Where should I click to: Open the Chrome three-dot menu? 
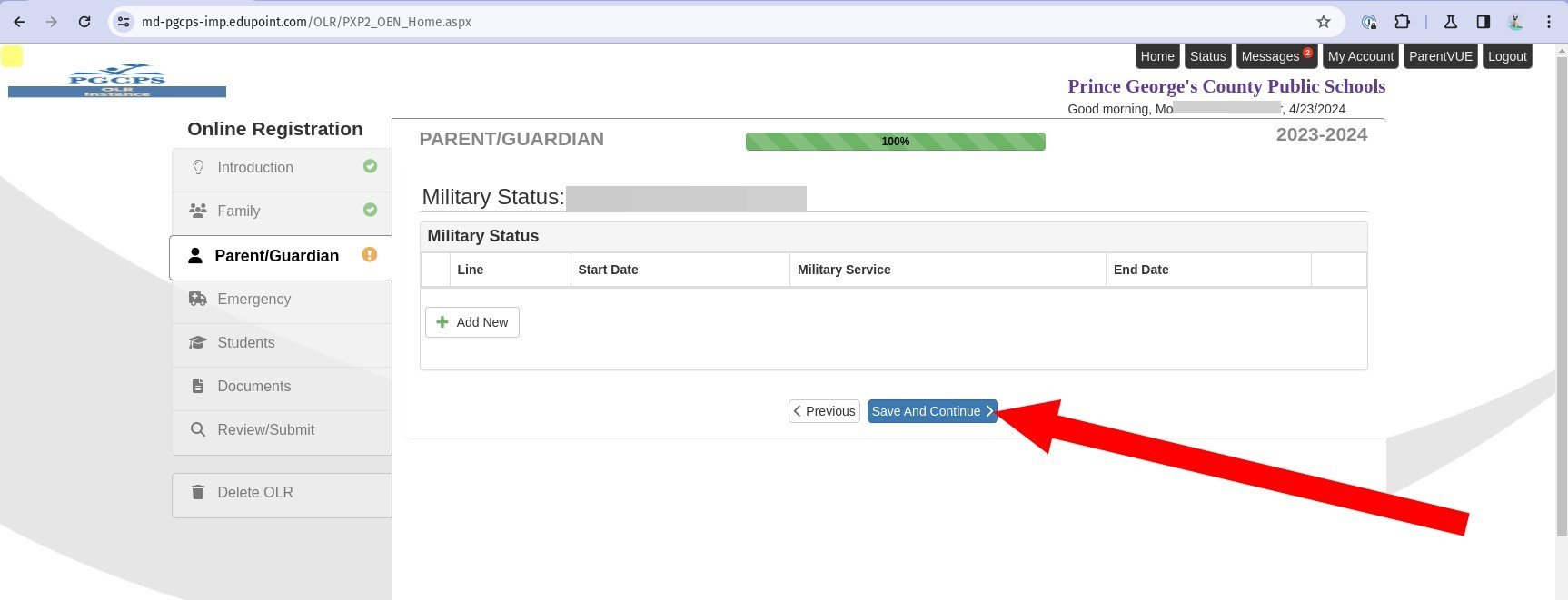click(1549, 22)
